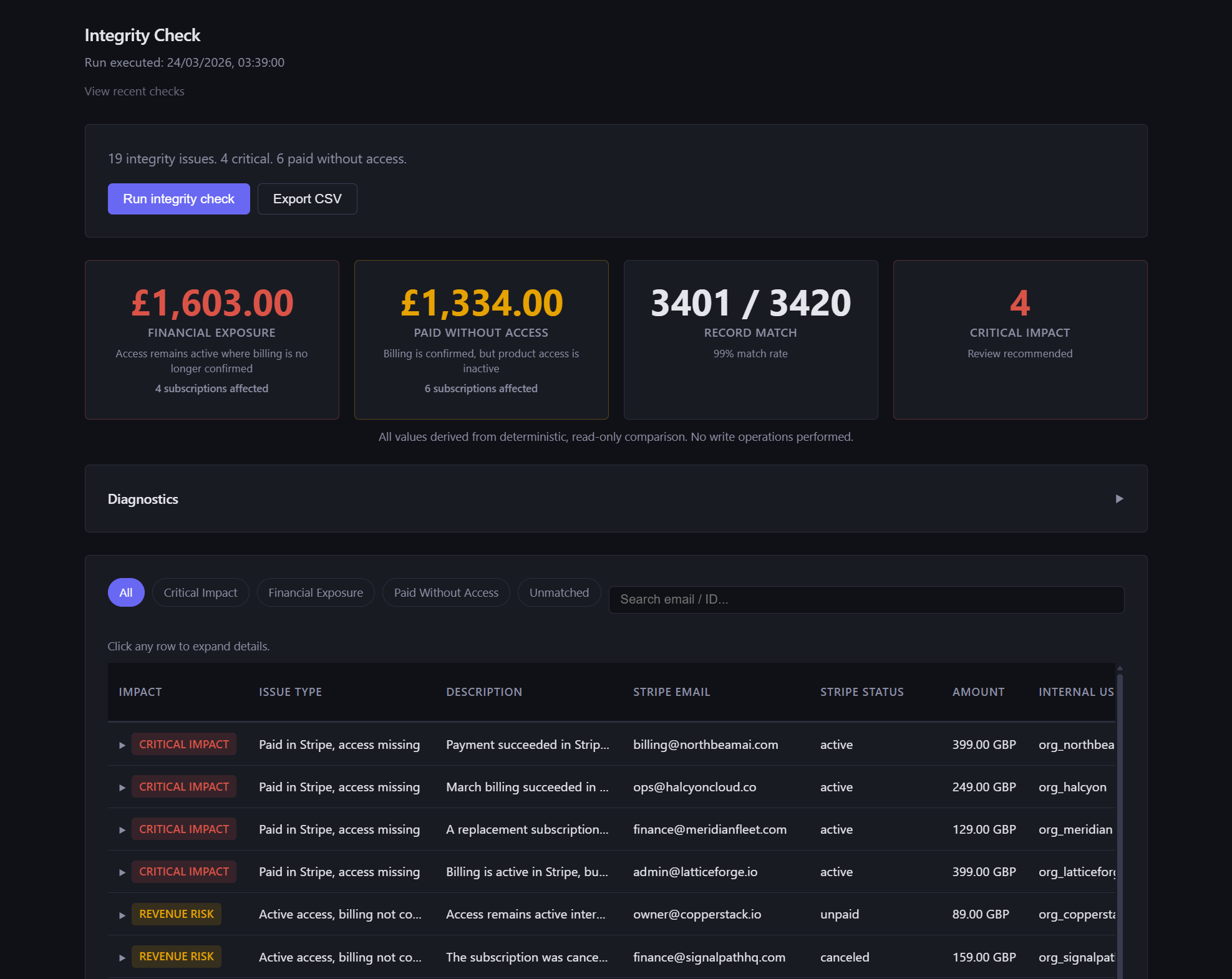Image resolution: width=1232 pixels, height=979 pixels.
Task: Filter by Financial Exposure
Action: click(x=316, y=592)
